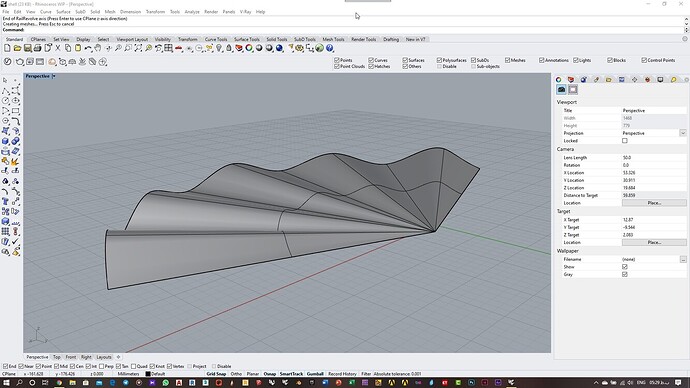The width and height of the screenshot is (690, 388).
Task: Click the car-shaped toolbar icon
Action: pos(179,48)
